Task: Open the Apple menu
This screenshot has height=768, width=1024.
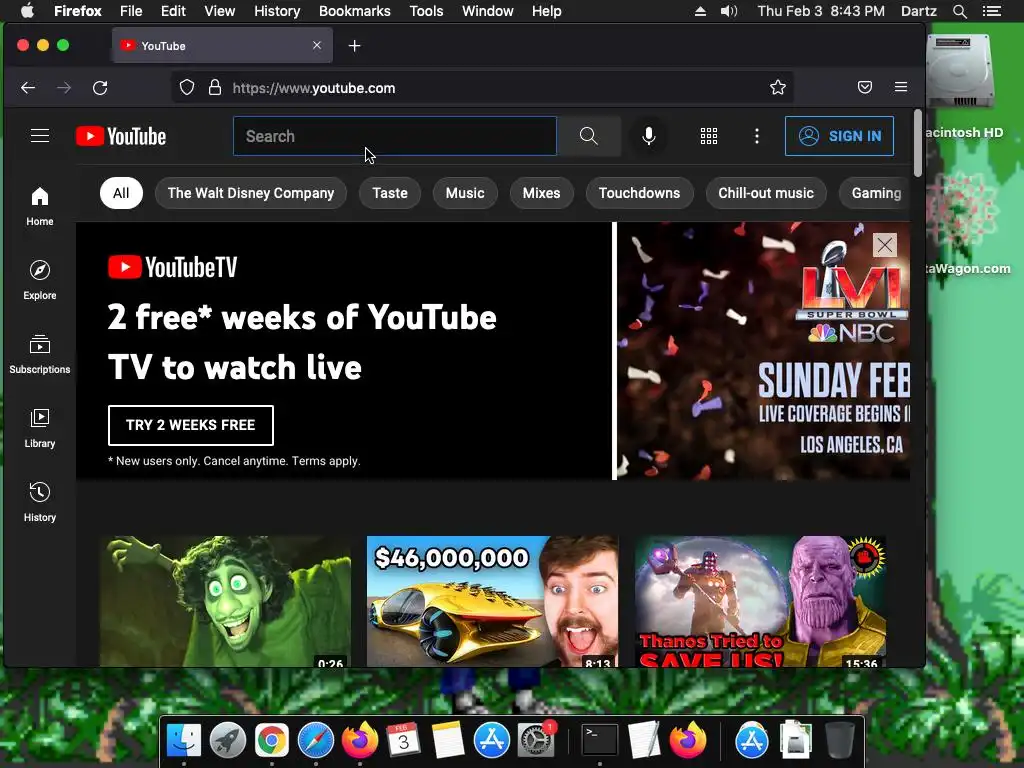Action: tap(27, 11)
